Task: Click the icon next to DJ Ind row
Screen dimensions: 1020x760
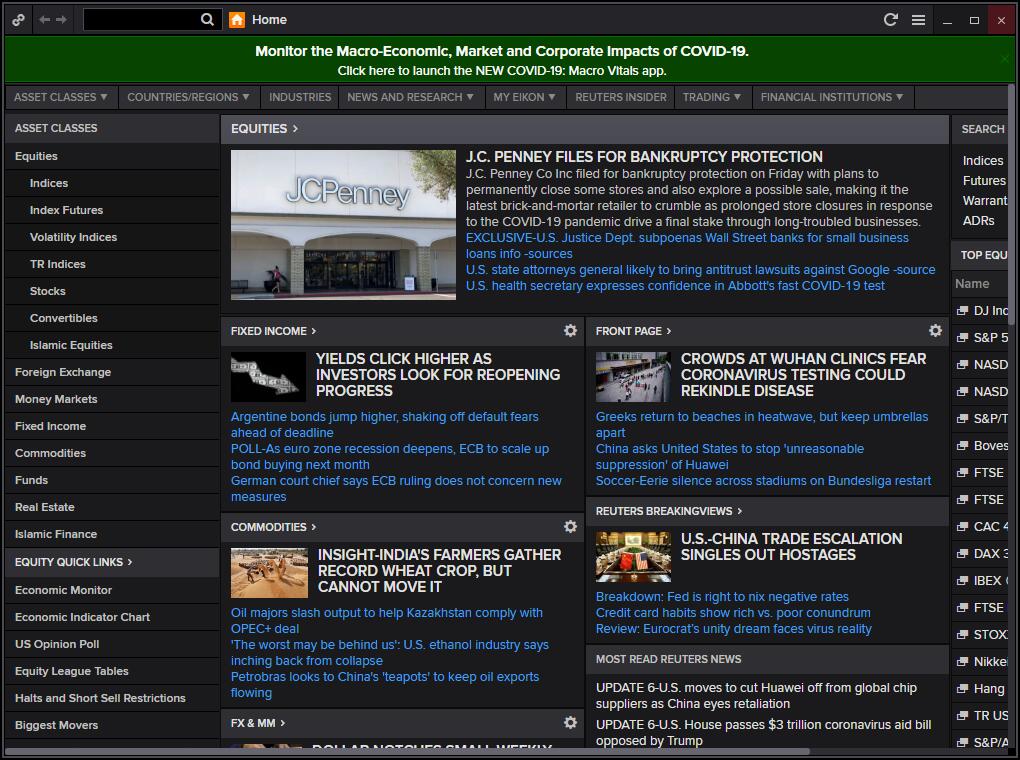Action: pos(962,310)
